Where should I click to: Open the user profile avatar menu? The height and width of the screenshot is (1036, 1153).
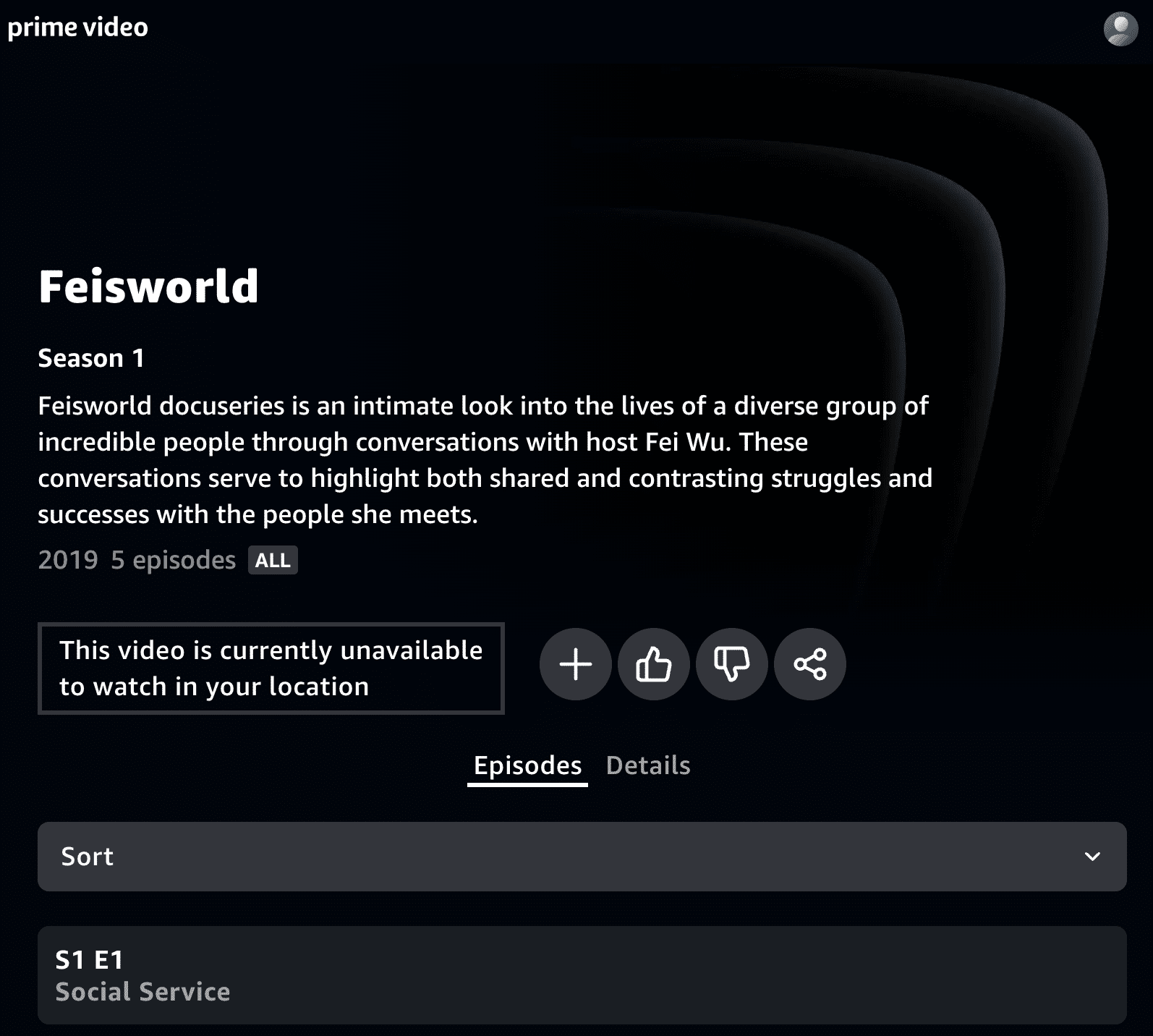(x=1120, y=29)
